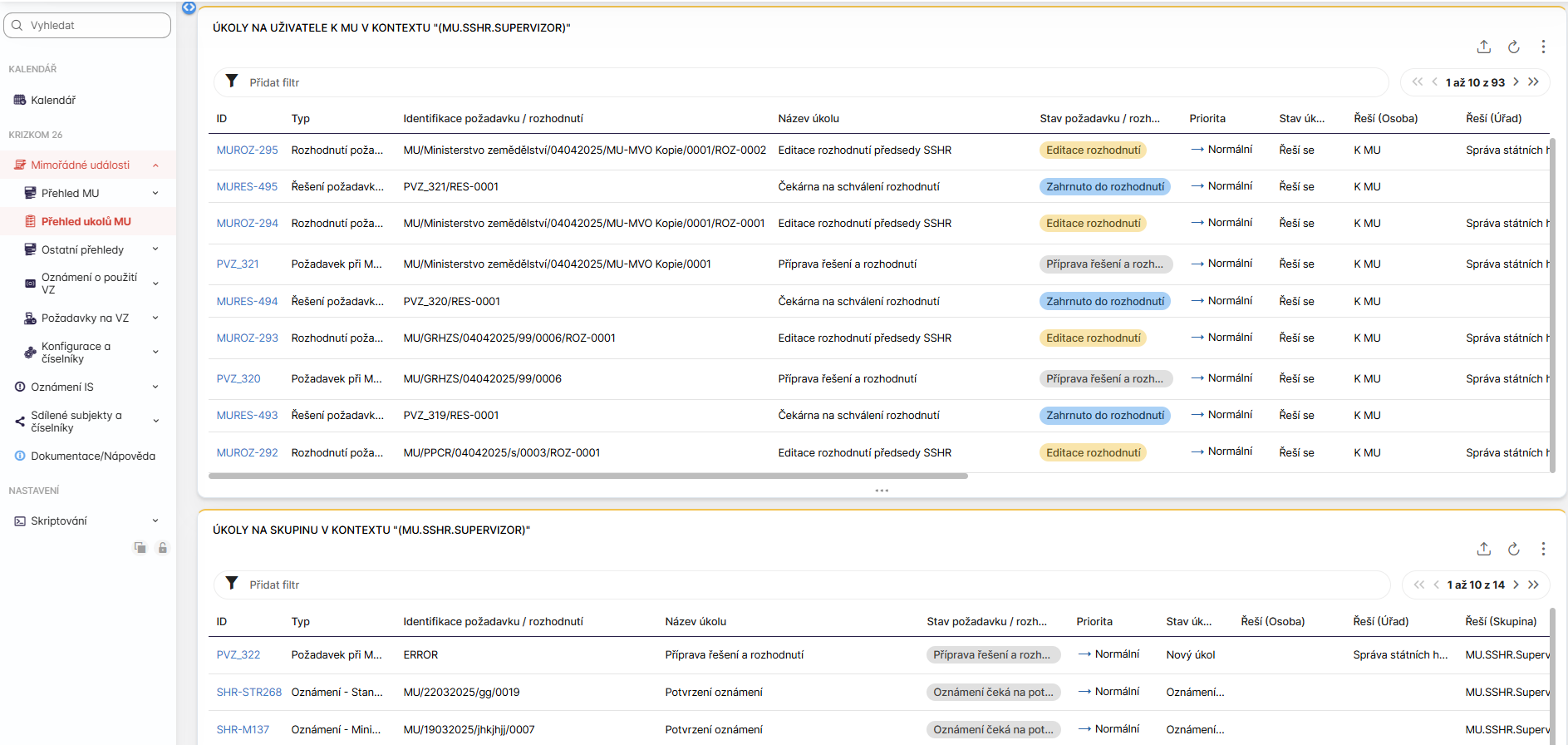The image size is (1568, 745).
Task: Expand Požadavky na VZ submenu
Action: 155,318
